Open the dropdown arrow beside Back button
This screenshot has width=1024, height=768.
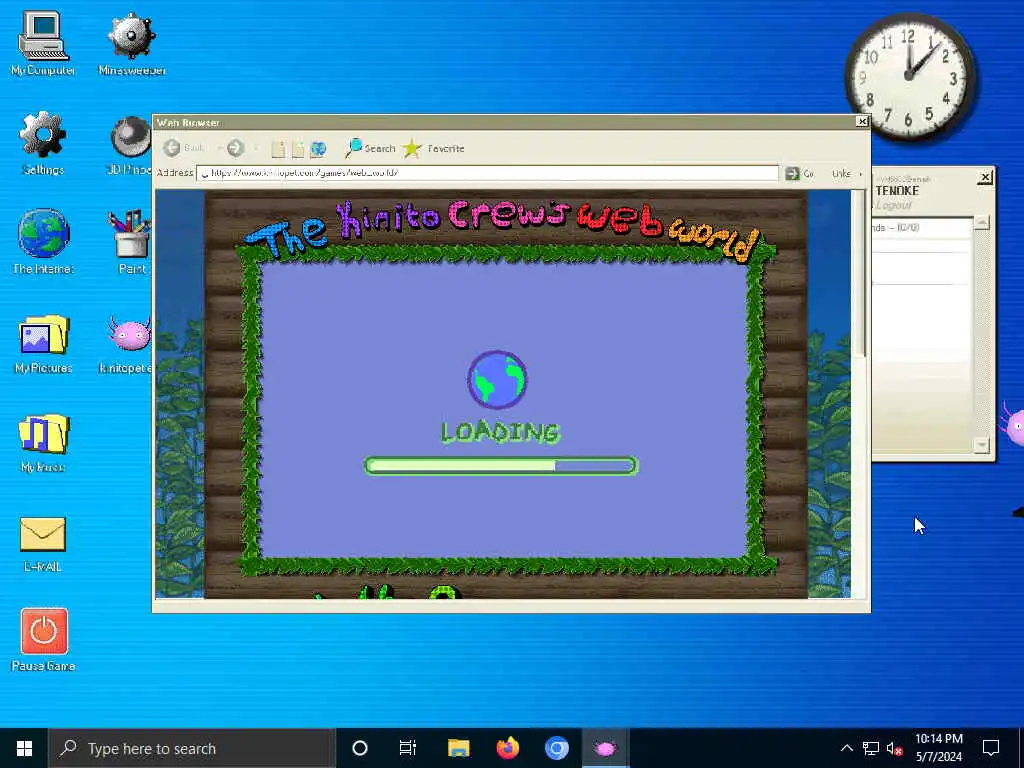click(219, 149)
